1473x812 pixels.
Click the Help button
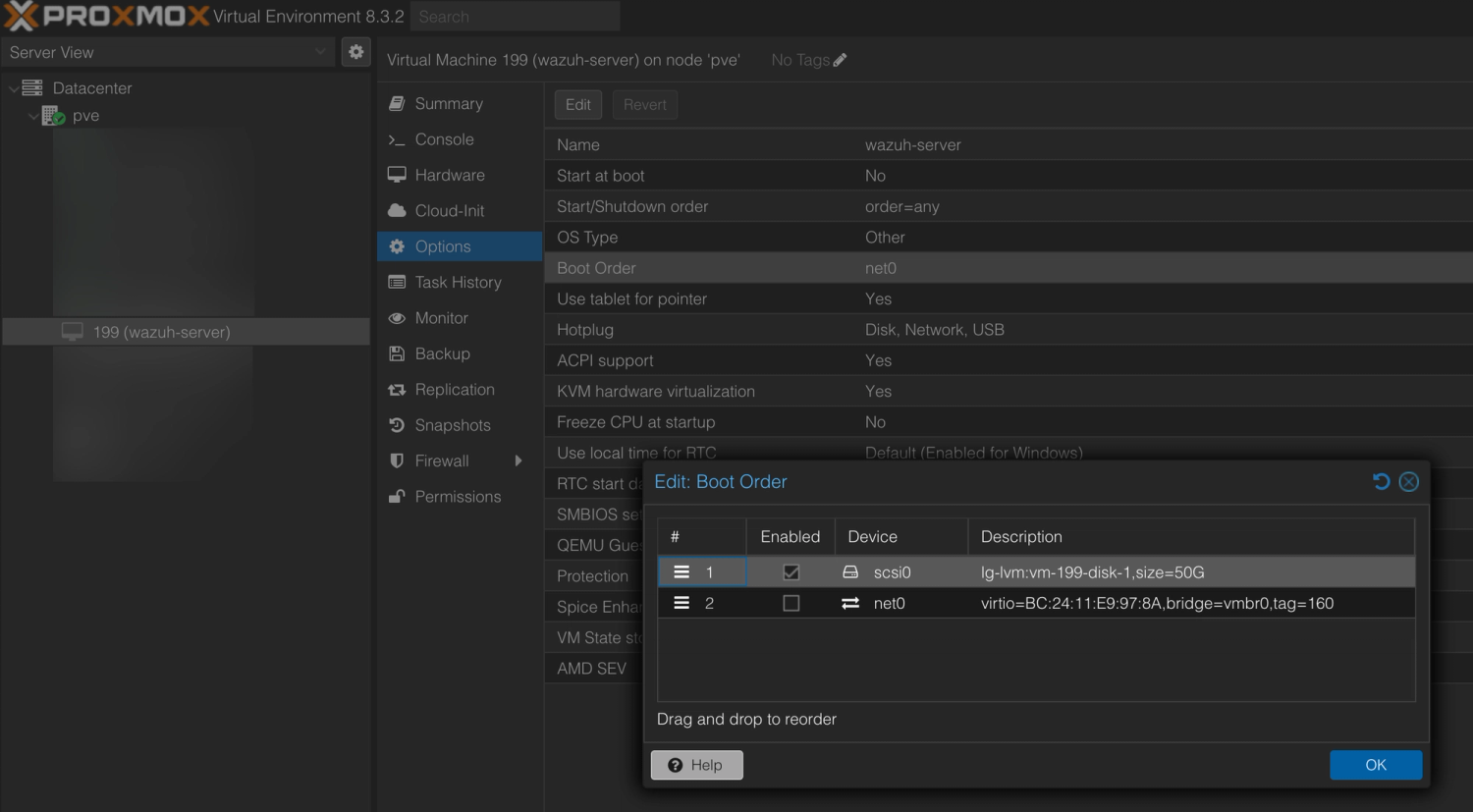click(x=696, y=765)
